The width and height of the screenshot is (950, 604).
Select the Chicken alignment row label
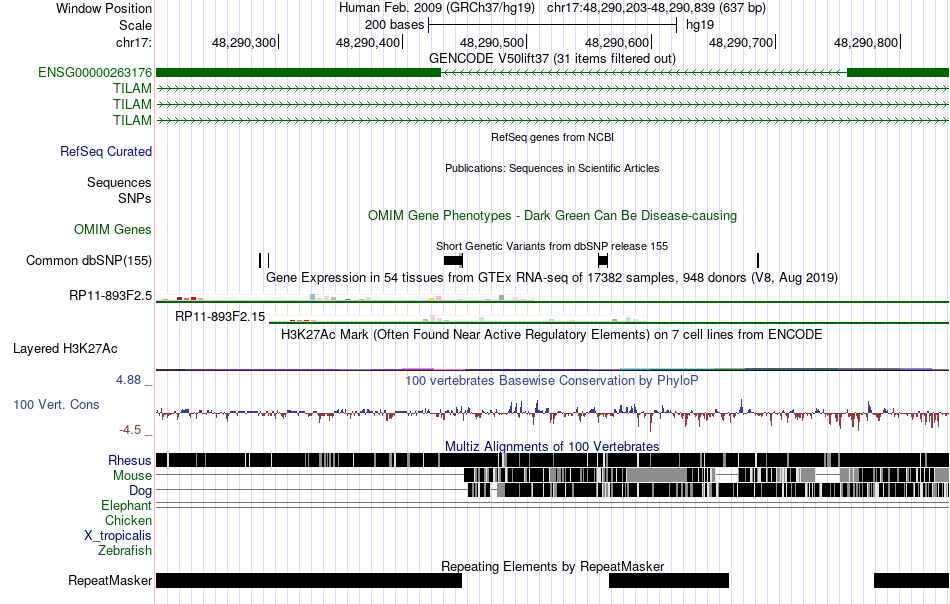pyautogui.click(x=128, y=520)
